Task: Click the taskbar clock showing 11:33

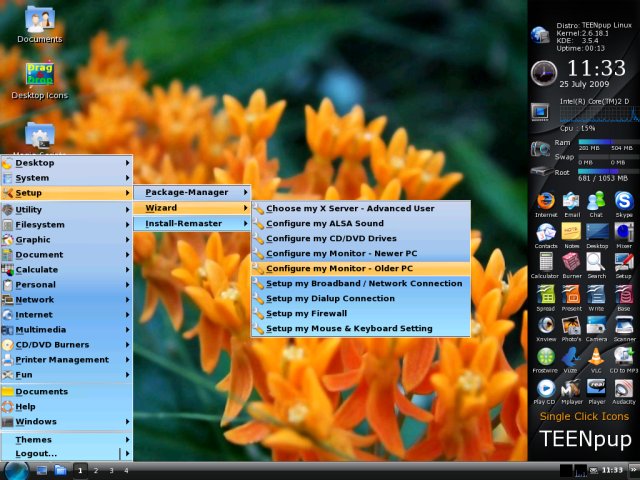Action: tap(612, 470)
